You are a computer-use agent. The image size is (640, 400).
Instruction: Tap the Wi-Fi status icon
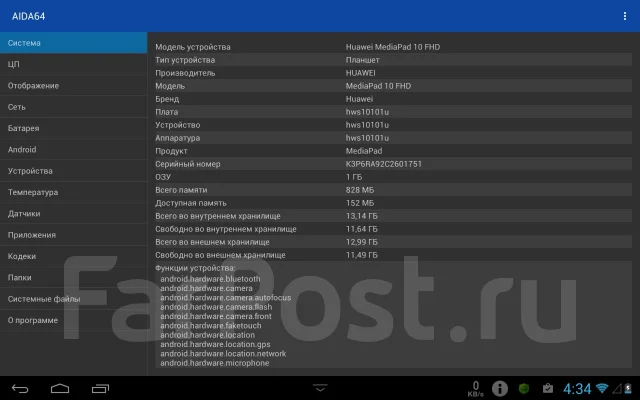coord(602,388)
